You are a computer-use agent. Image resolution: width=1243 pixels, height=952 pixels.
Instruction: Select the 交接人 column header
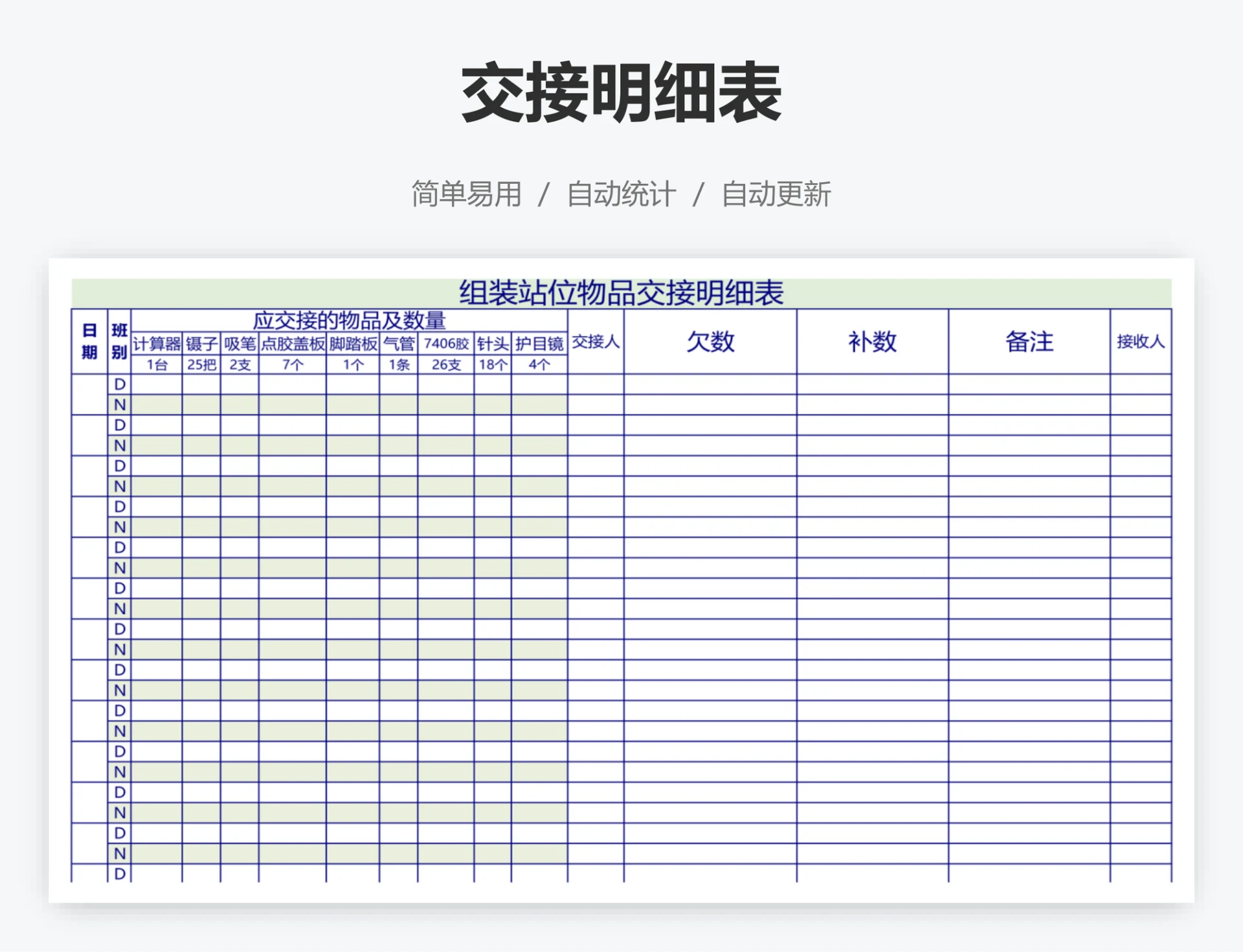pyautogui.click(x=594, y=344)
